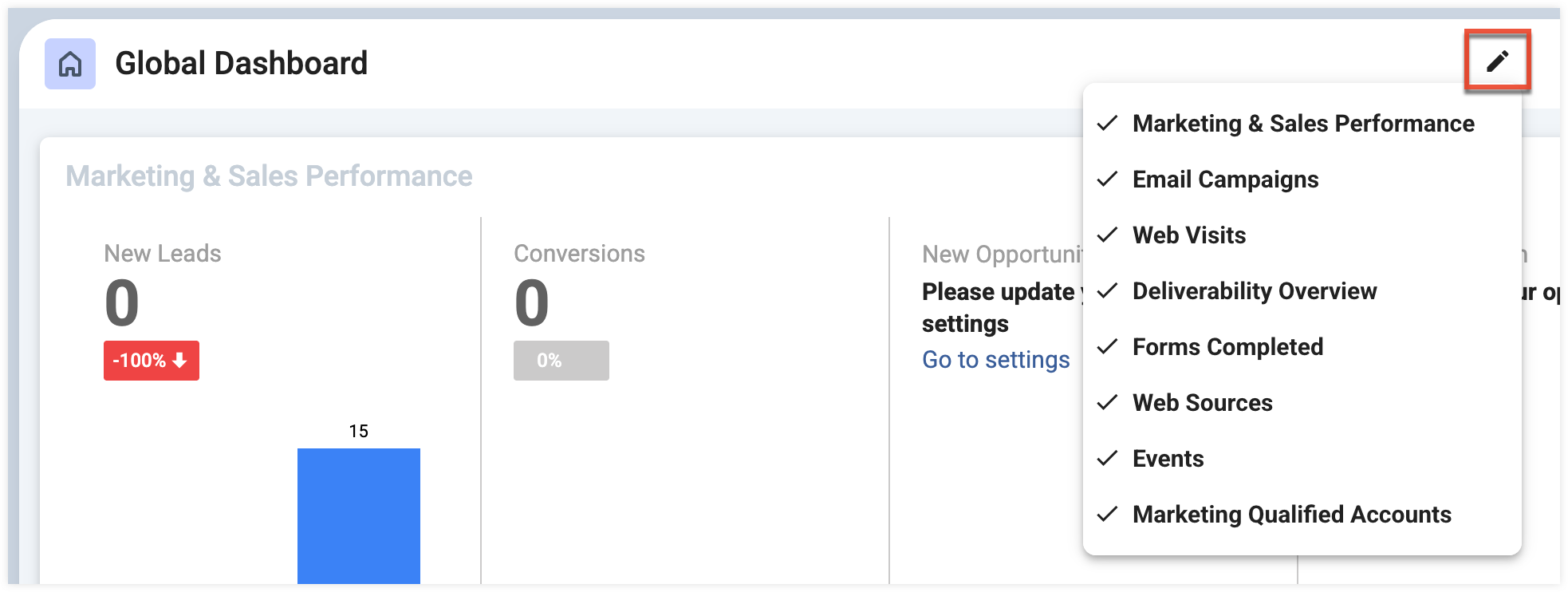Viewport: 1568px width, 592px height.
Task: Click the pencil edit icon
Action: (x=1497, y=61)
